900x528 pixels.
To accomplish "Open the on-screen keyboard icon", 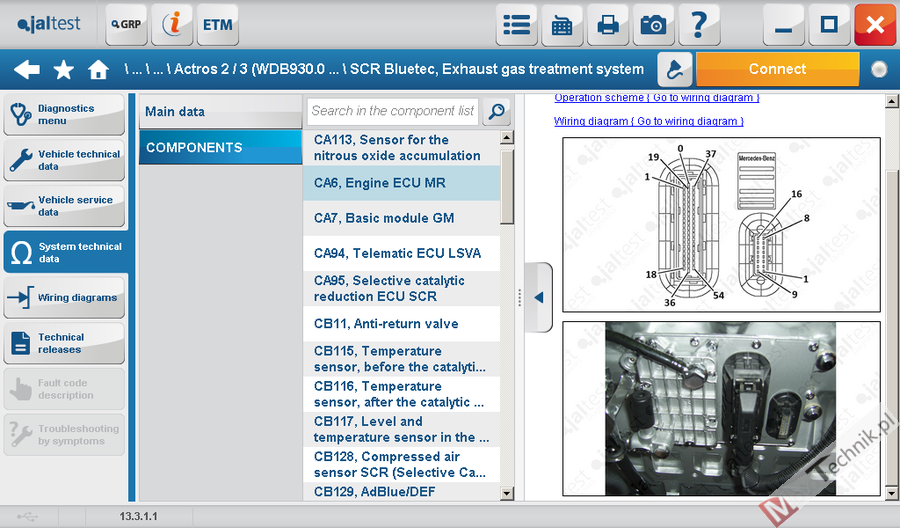I will [x=562, y=25].
